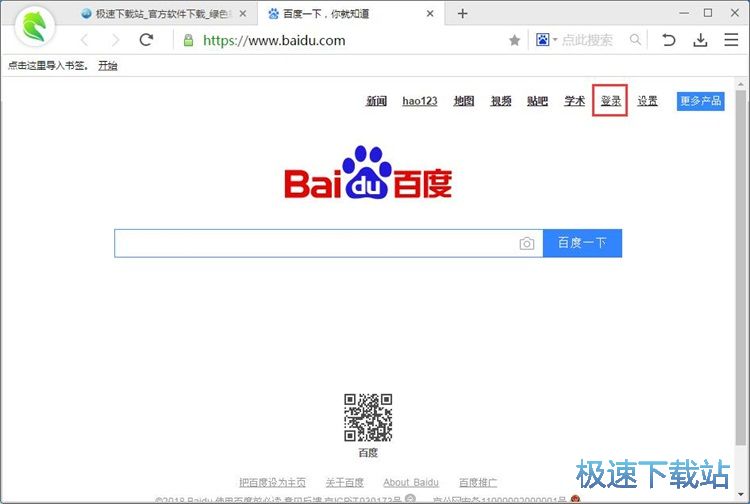Open the downloads icon
The image size is (750, 504).
pos(700,40)
